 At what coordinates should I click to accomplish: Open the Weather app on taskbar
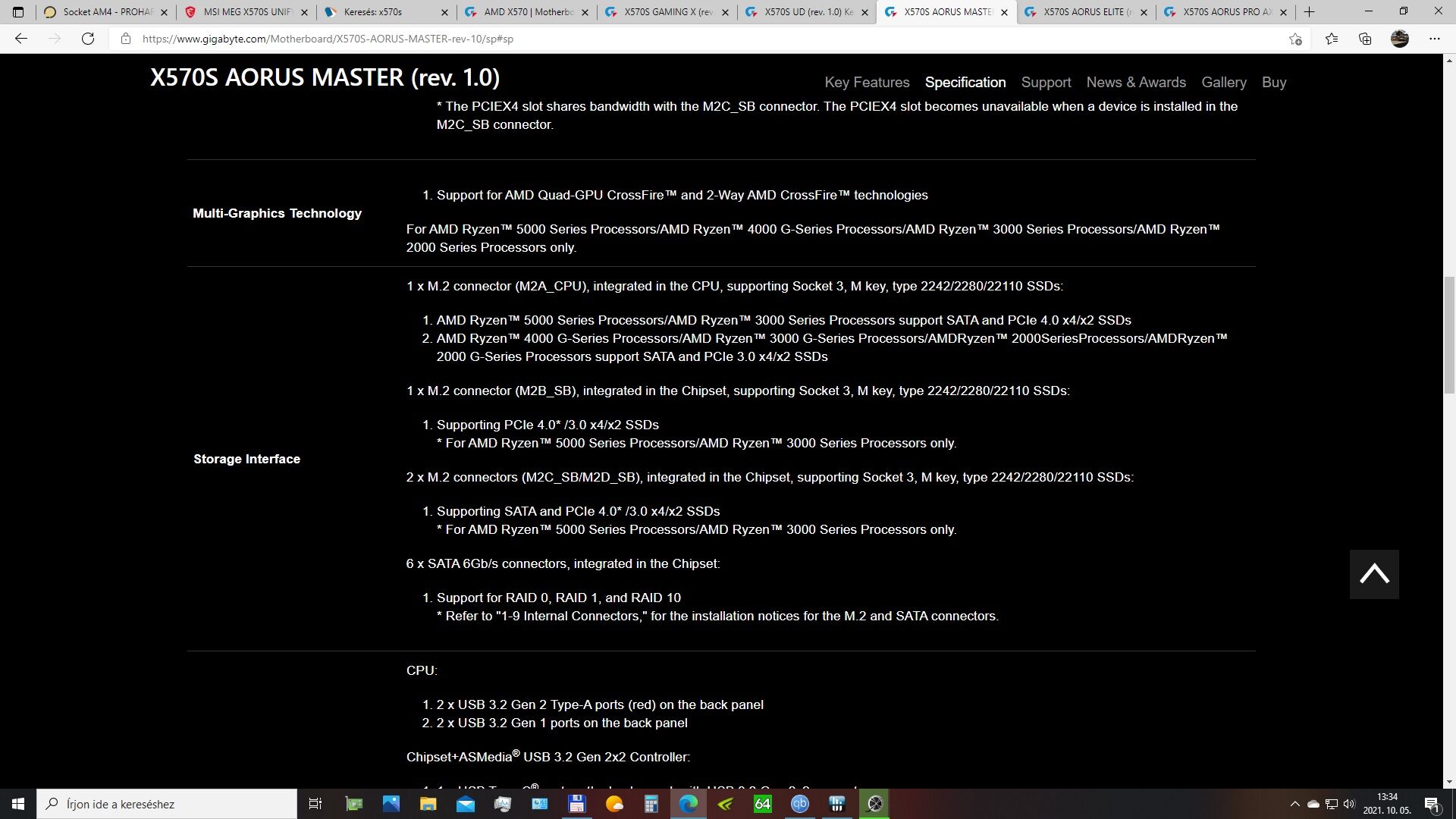point(613,804)
